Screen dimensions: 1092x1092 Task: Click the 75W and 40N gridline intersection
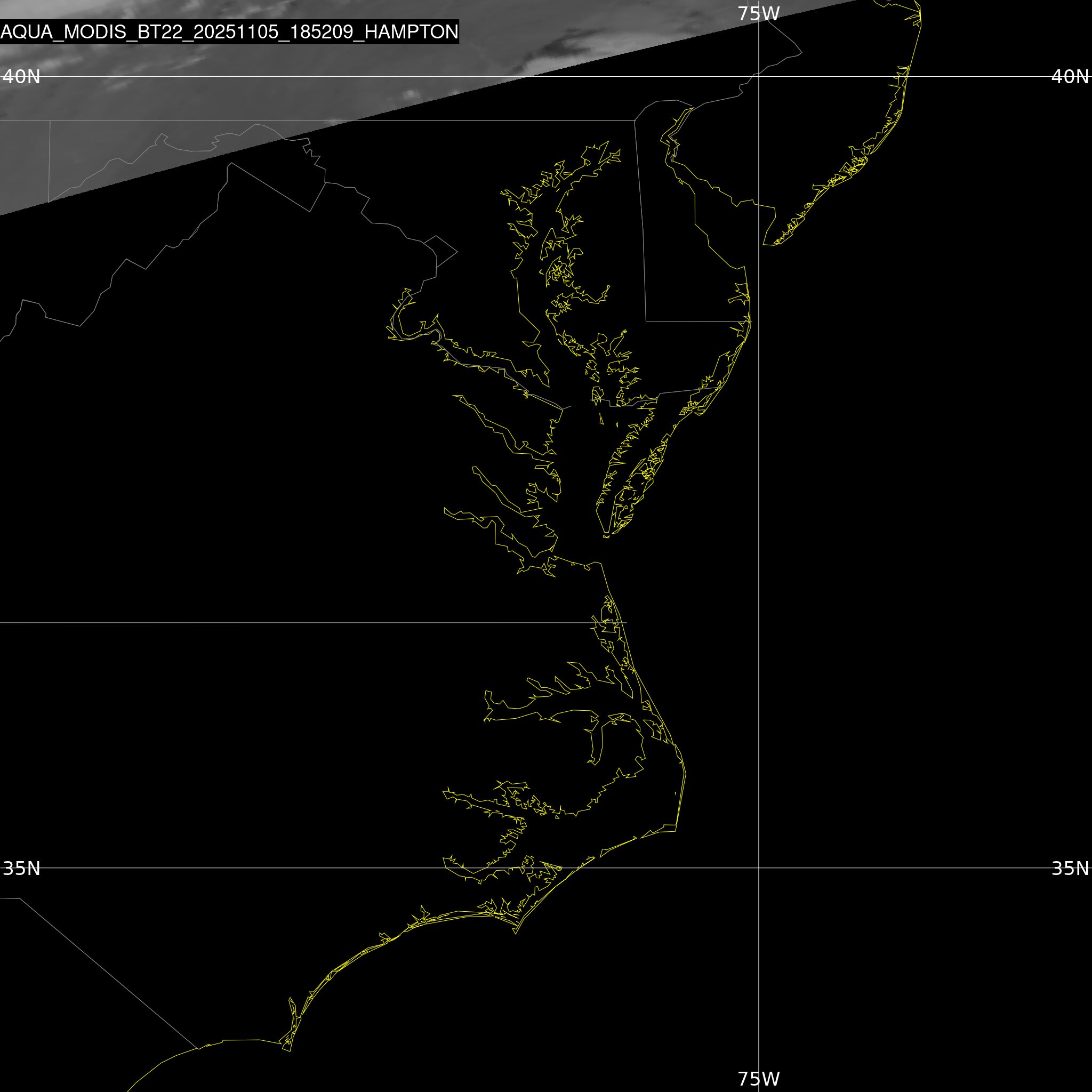[x=759, y=76]
